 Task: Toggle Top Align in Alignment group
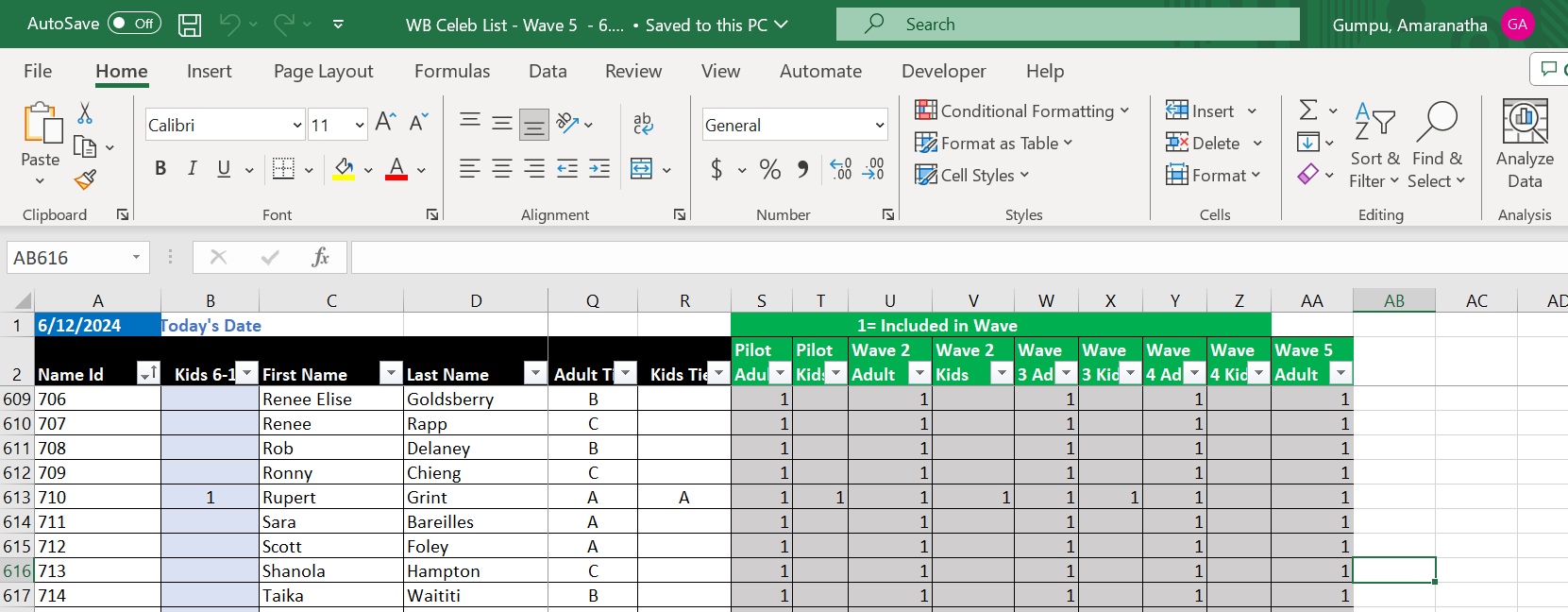[470, 122]
